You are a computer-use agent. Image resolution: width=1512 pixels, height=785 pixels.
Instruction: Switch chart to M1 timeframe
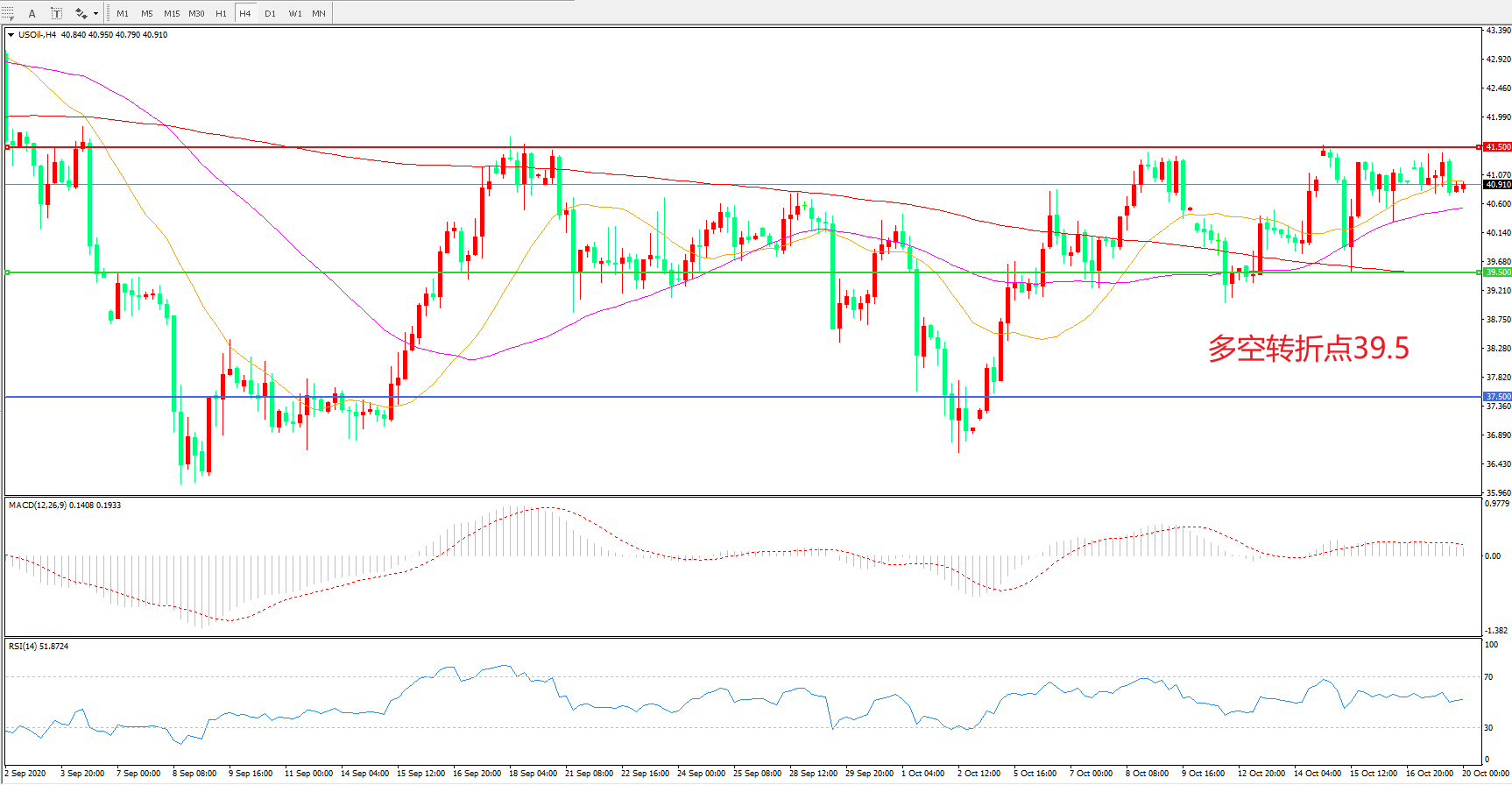tap(123, 13)
